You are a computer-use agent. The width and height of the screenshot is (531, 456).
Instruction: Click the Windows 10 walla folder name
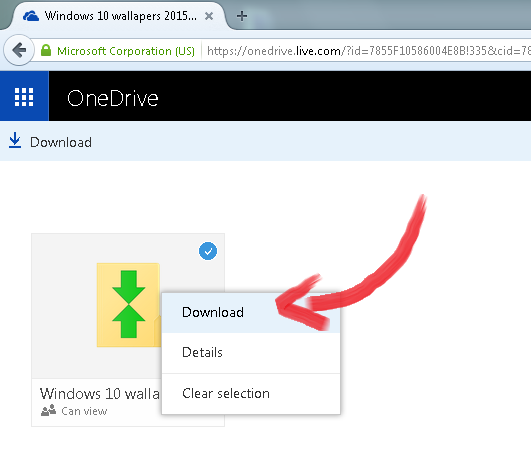(x=100, y=394)
